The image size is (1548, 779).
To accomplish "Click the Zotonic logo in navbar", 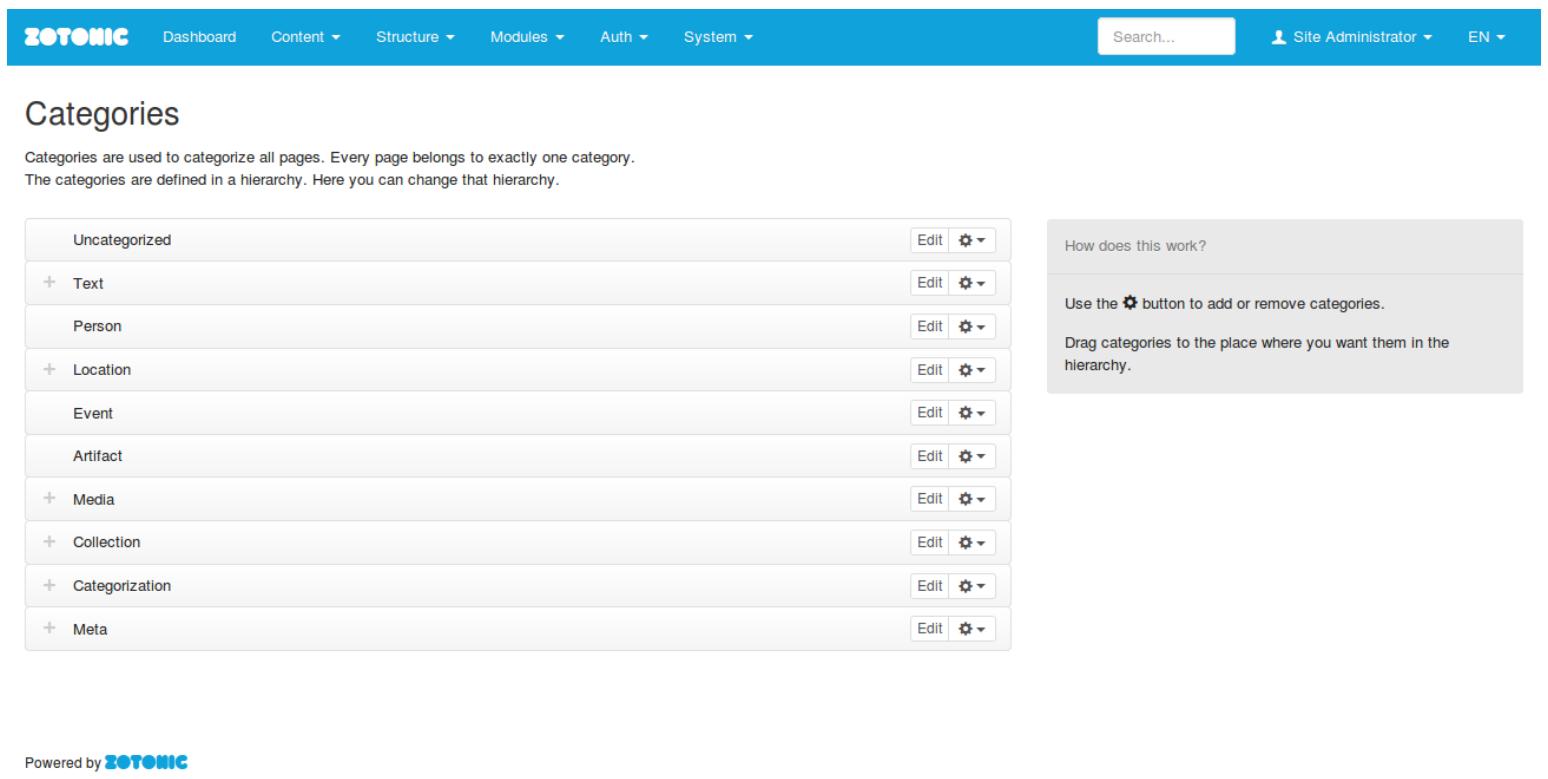I will point(76,37).
